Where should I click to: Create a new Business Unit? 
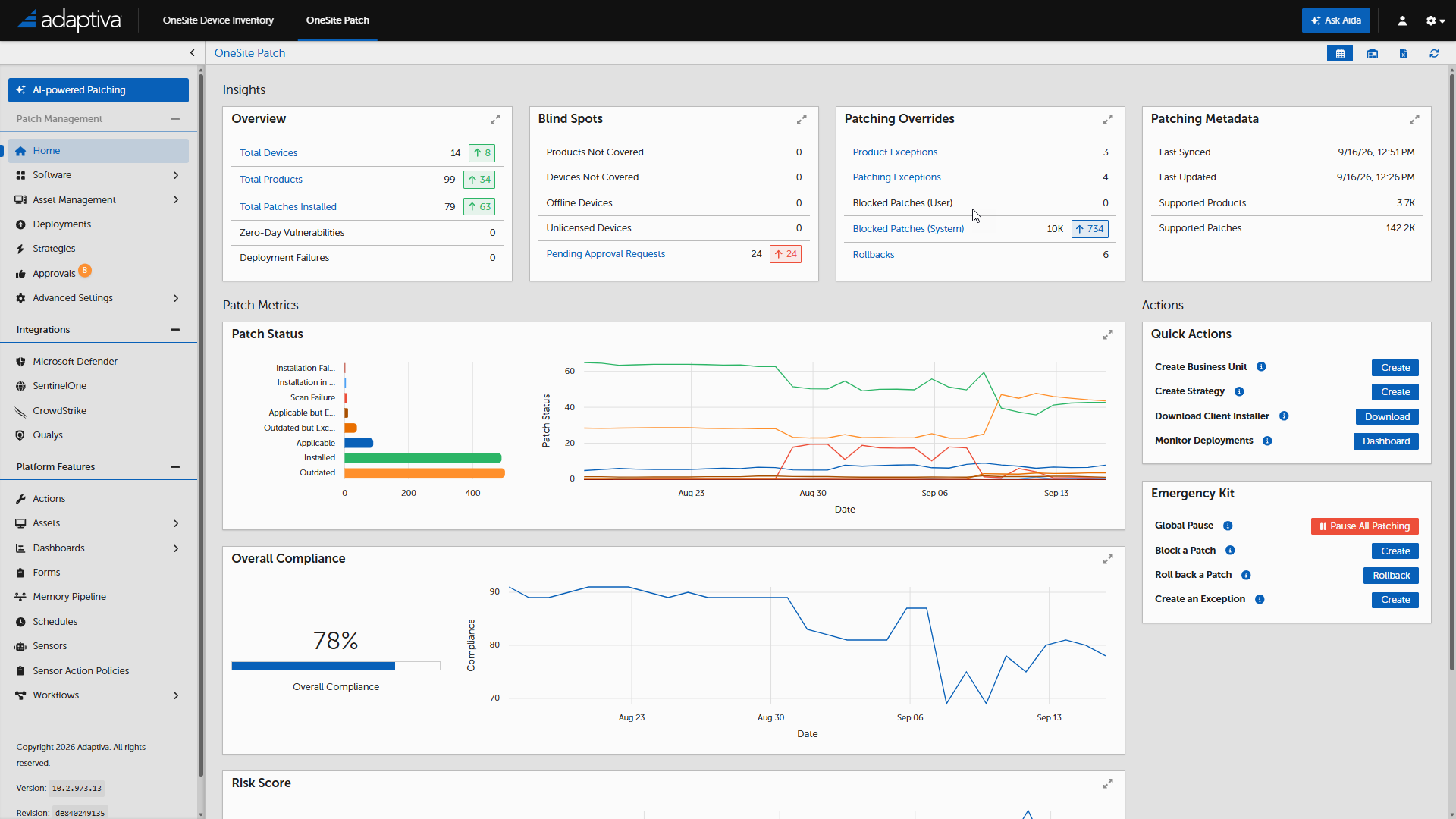[x=1395, y=368]
